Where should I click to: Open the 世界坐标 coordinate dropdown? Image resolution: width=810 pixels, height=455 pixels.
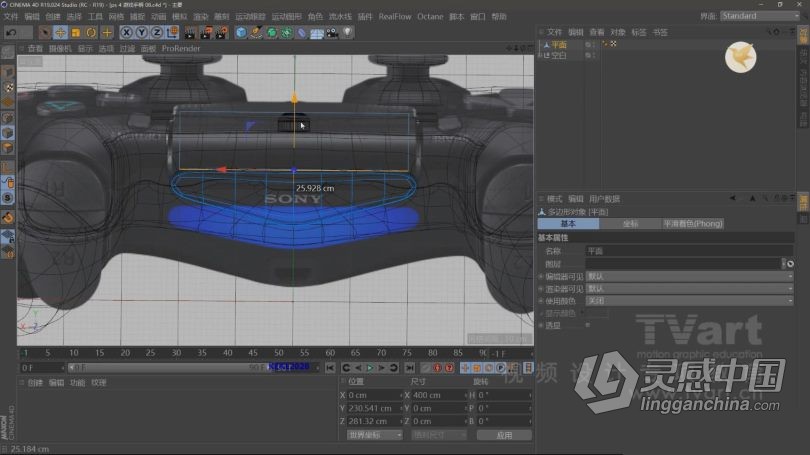coord(375,435)
